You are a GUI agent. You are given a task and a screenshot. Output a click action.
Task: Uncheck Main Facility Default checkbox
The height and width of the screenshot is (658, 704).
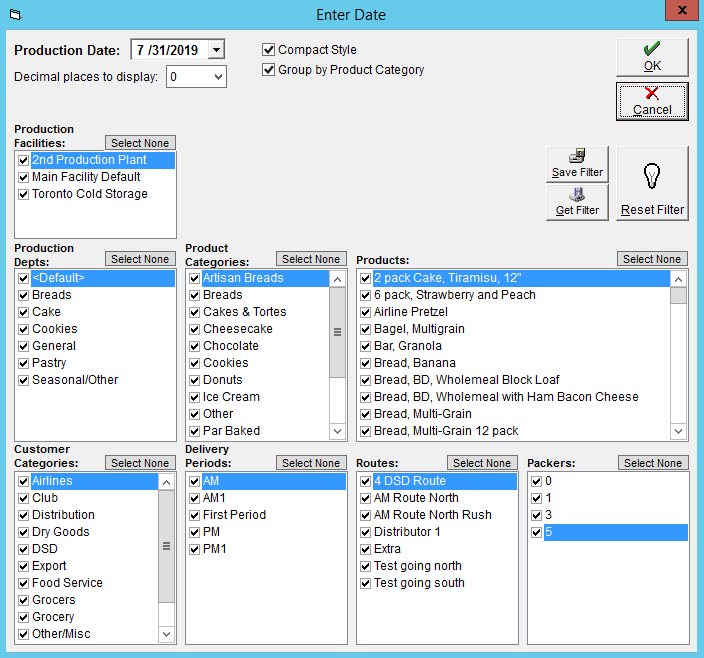pyautogui.click(x=24, y=177)
